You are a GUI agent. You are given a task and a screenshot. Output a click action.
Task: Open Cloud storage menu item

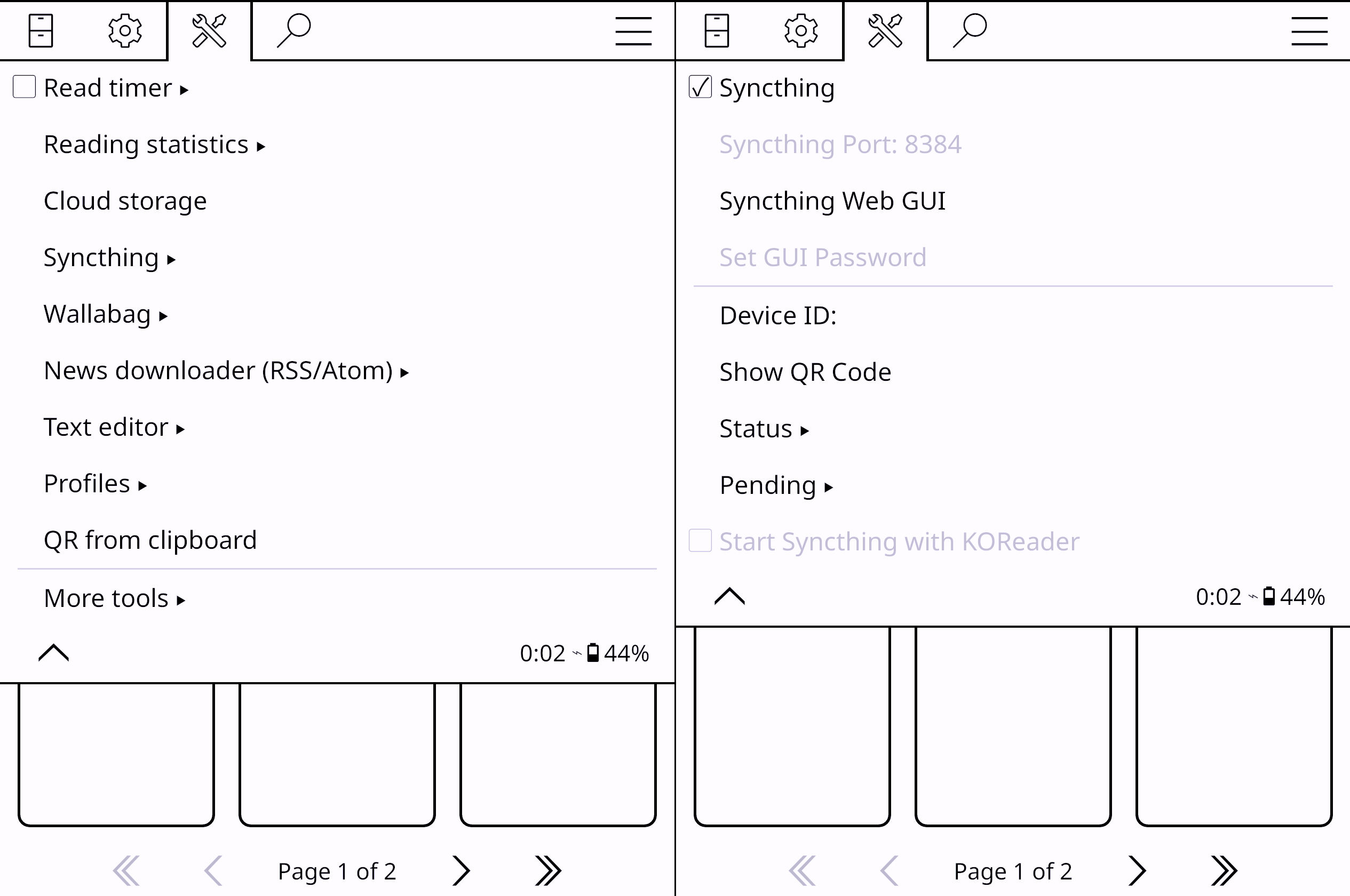click(x=125, y=201)
